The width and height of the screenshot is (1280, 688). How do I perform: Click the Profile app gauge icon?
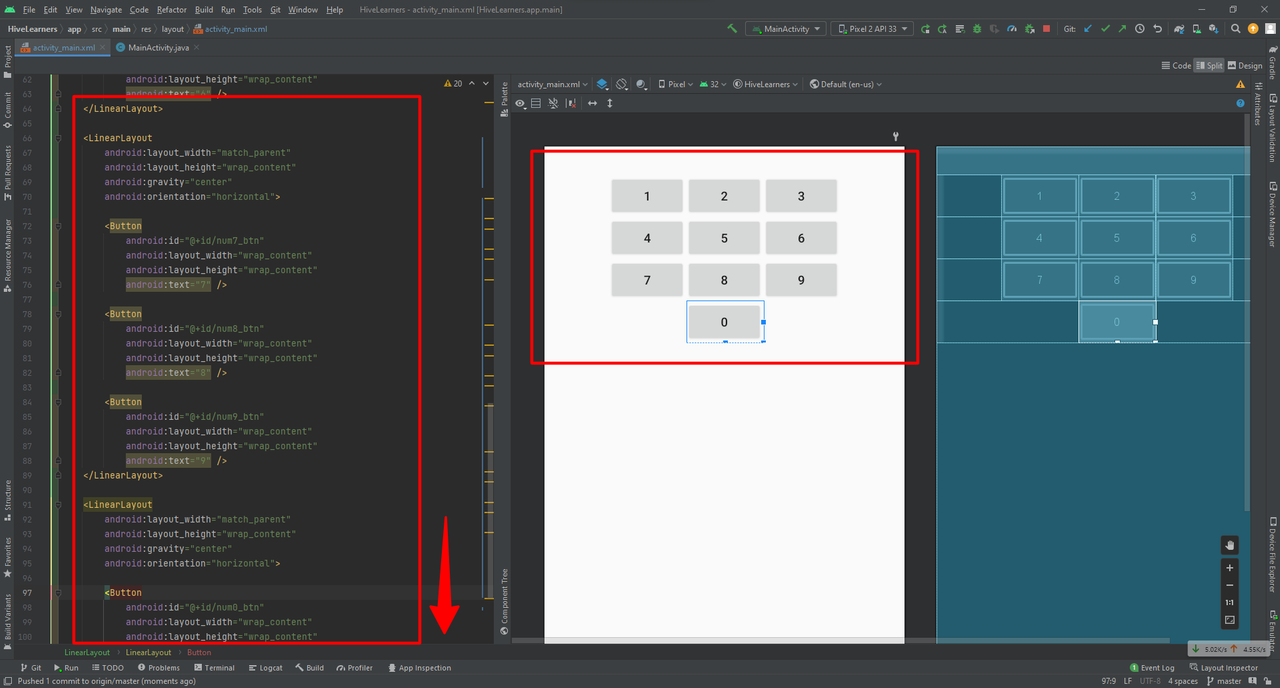pos(1011,29)
